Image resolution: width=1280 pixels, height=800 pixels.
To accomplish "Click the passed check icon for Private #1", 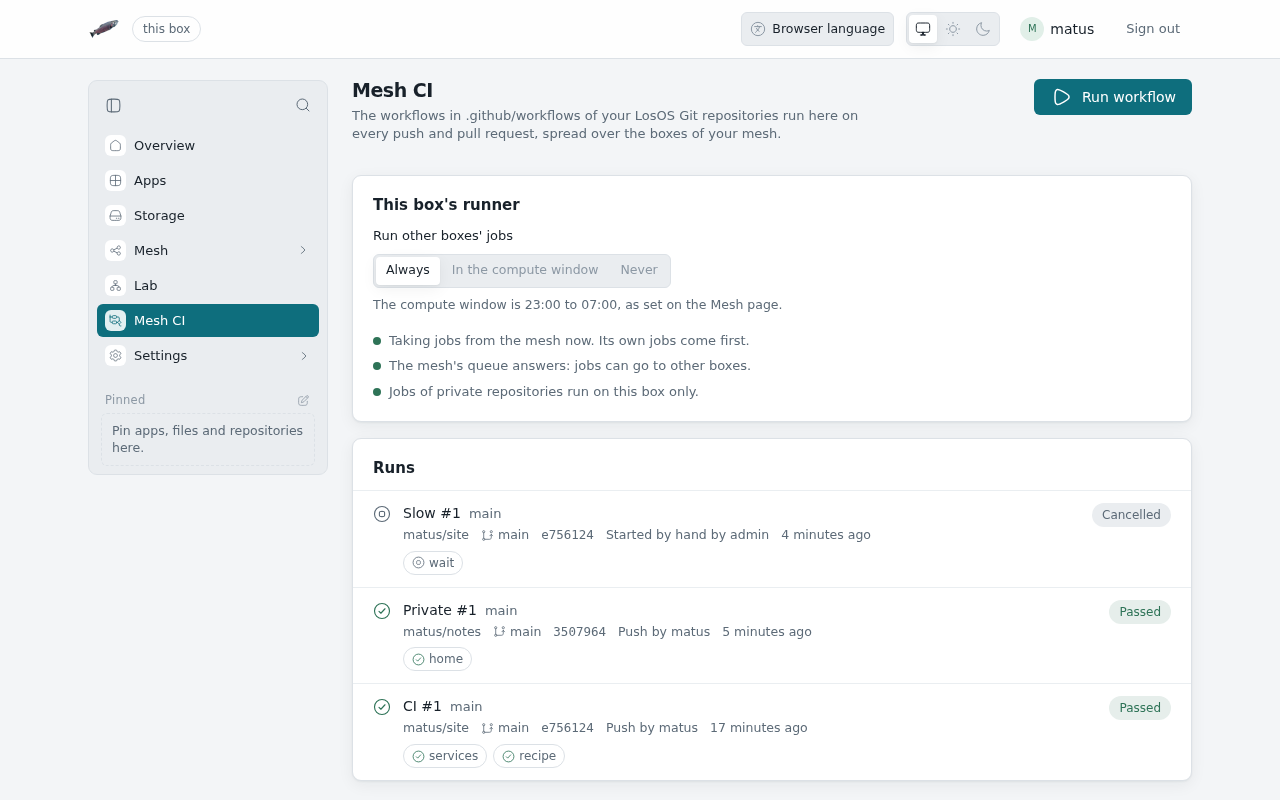I will 382,611.
